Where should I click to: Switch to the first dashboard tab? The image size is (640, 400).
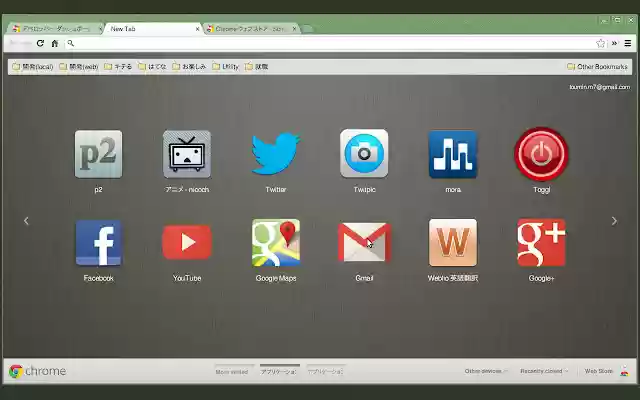[x=55, y=29]
